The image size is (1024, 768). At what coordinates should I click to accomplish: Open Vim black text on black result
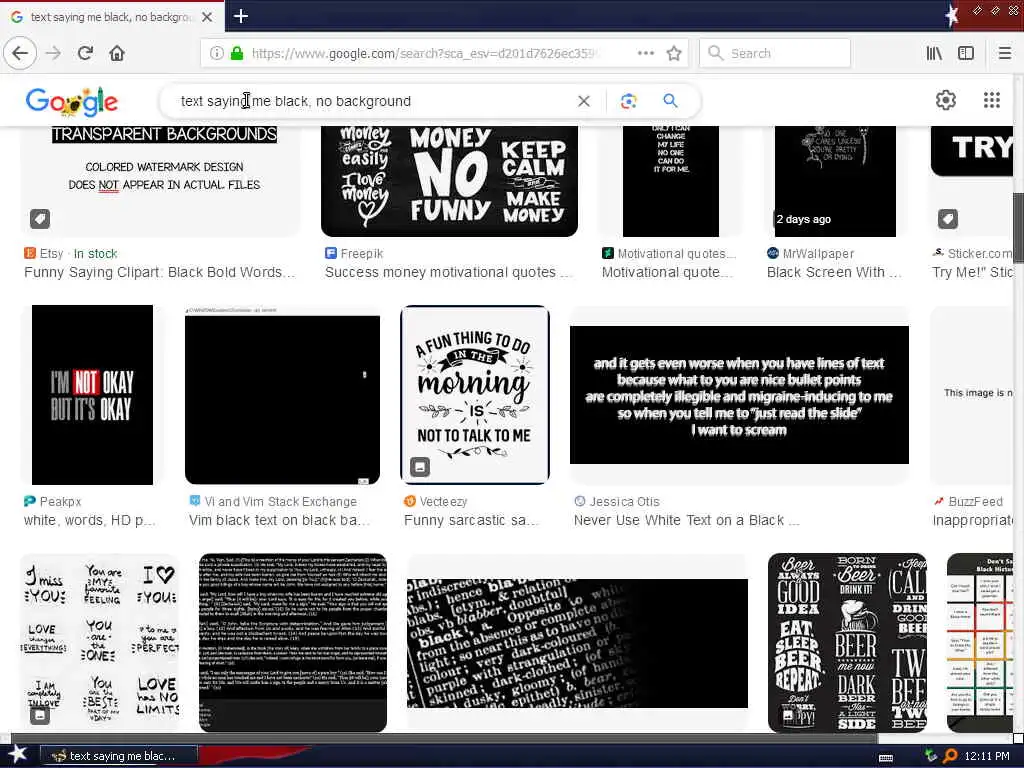point(280,520)
